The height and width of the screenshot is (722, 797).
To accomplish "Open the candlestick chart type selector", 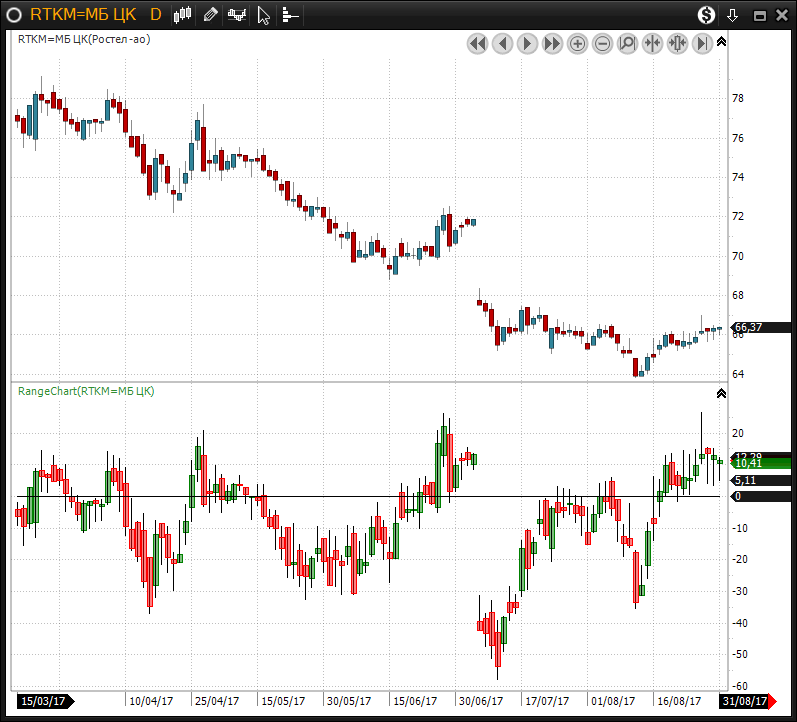I will (182, 15).
